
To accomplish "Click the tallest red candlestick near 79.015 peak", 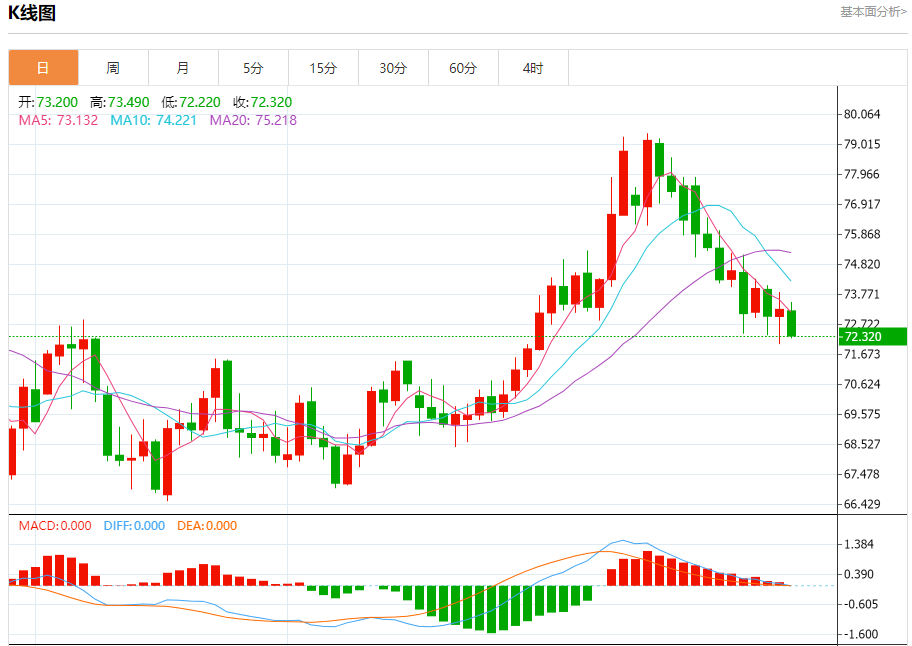I will click(647, 173).
